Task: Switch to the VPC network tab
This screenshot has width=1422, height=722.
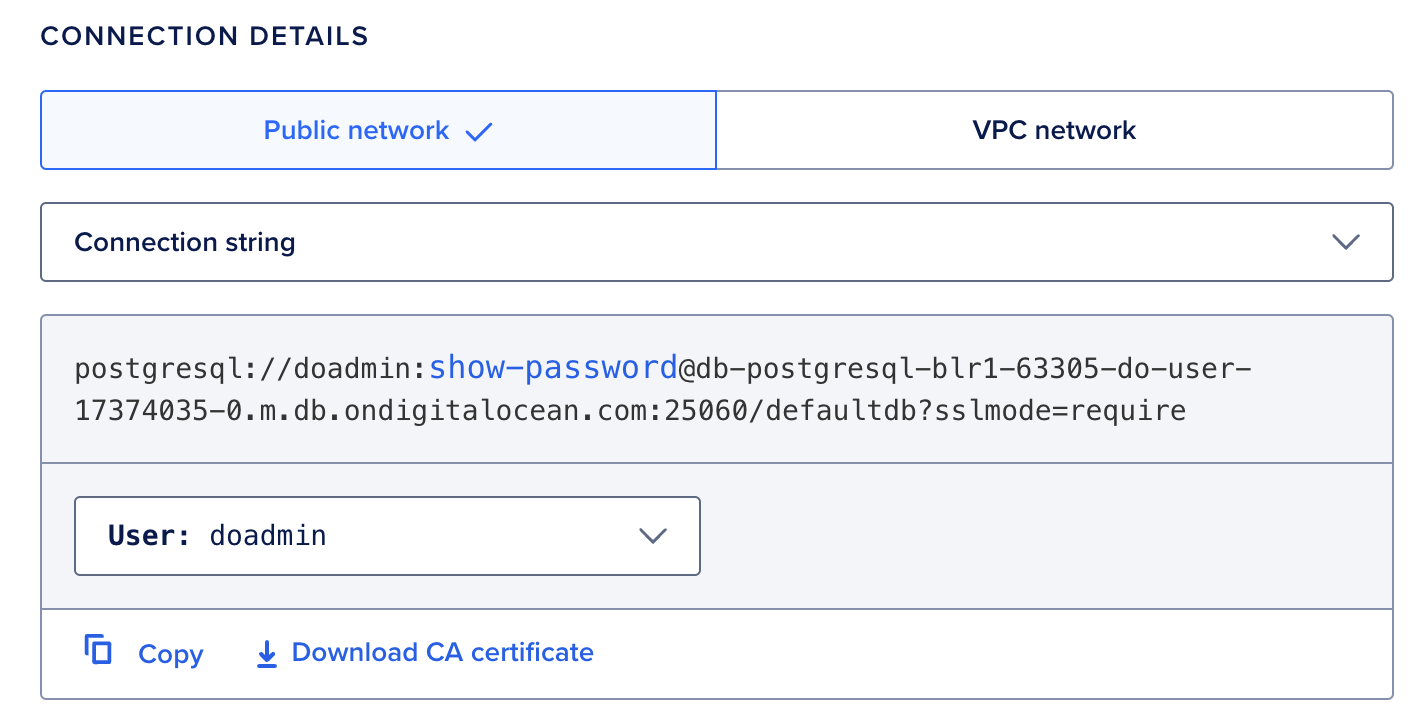Action: [1053, 130]
